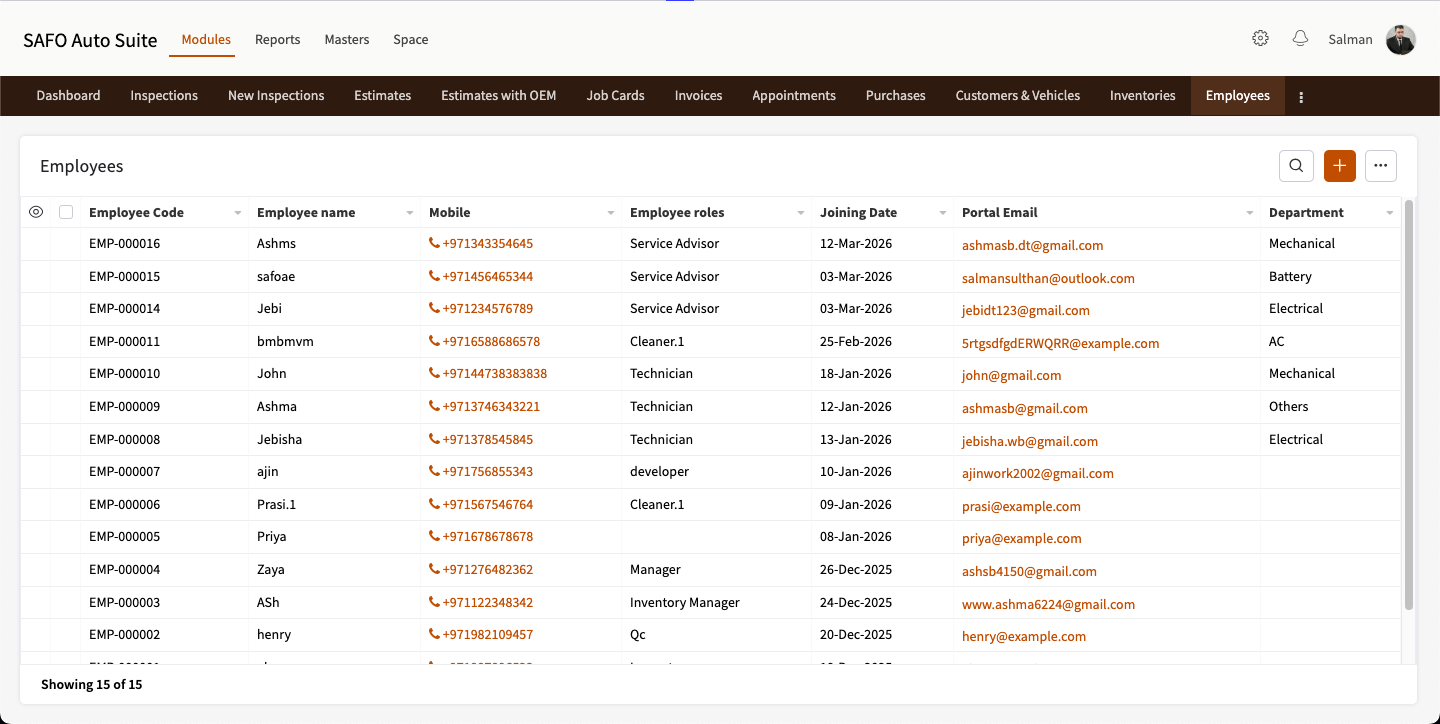The width and height of the screenshot is (1440, 724).
Task: Expand Employee Code column dropdown
Action: pos(237,213)
